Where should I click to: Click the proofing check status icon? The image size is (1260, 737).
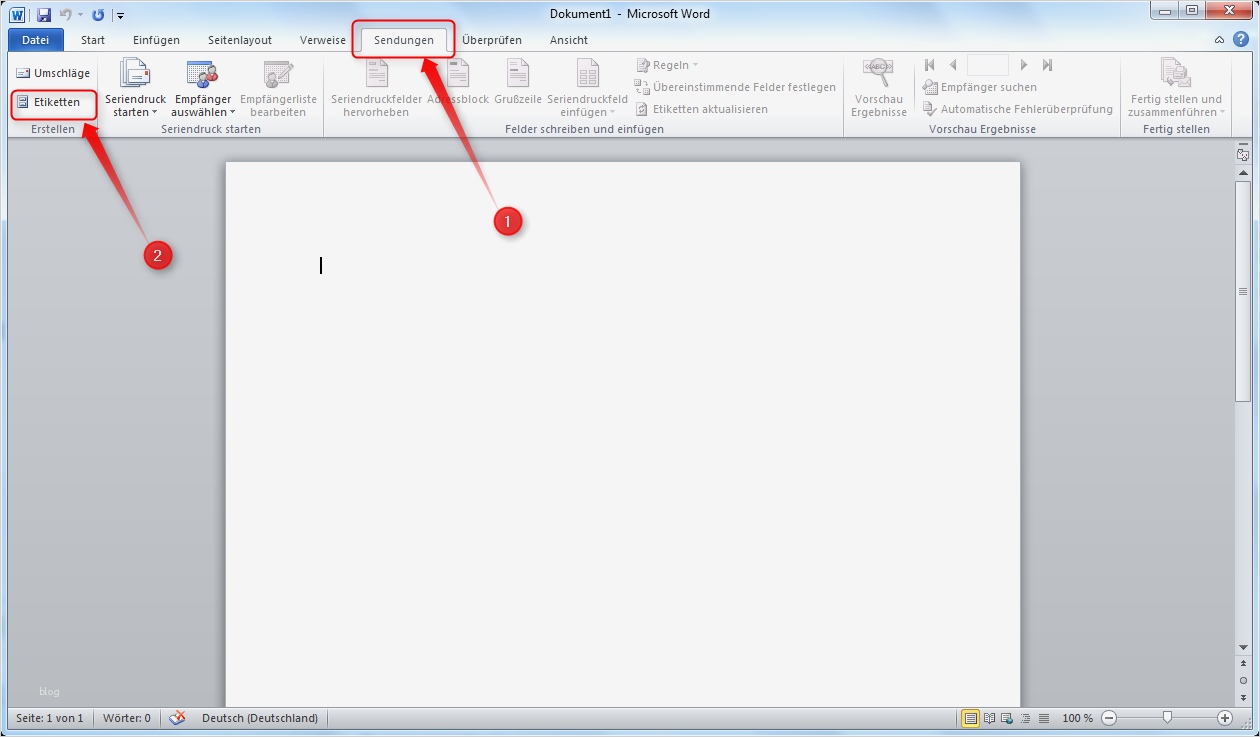coord(178,718)
